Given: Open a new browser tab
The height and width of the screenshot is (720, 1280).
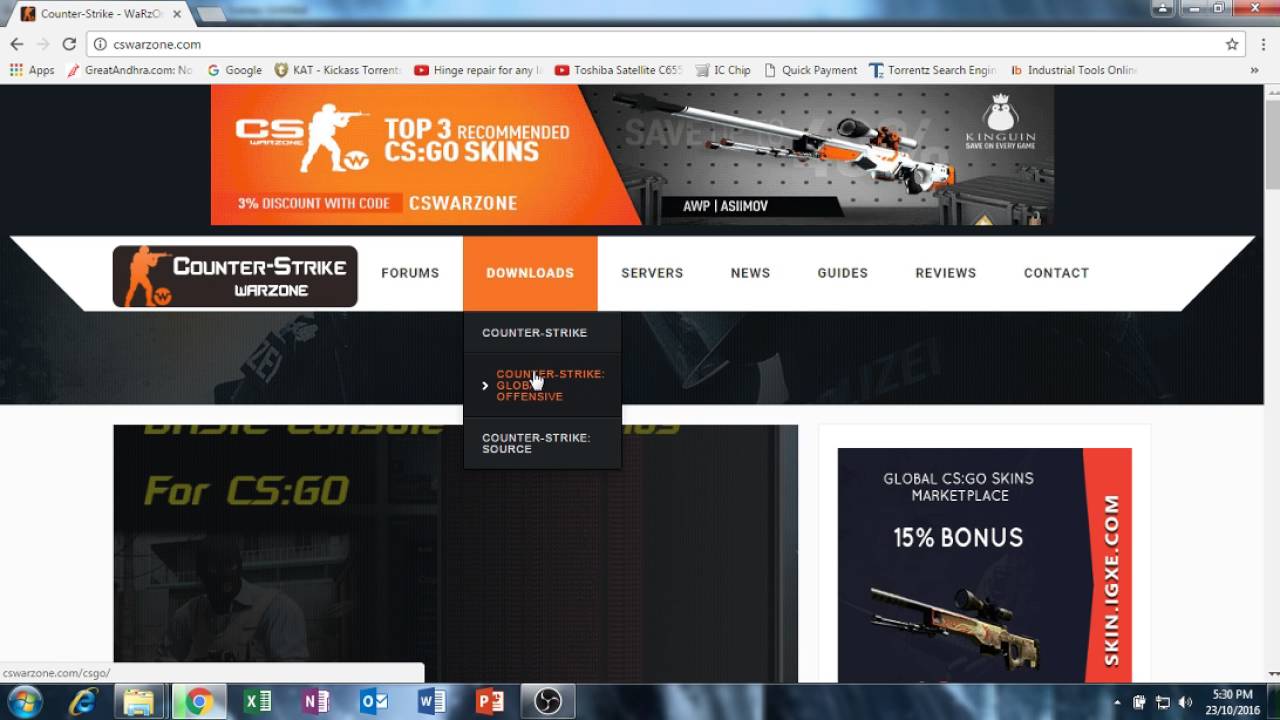Looking at the screenshot, I should click(210, 14).
